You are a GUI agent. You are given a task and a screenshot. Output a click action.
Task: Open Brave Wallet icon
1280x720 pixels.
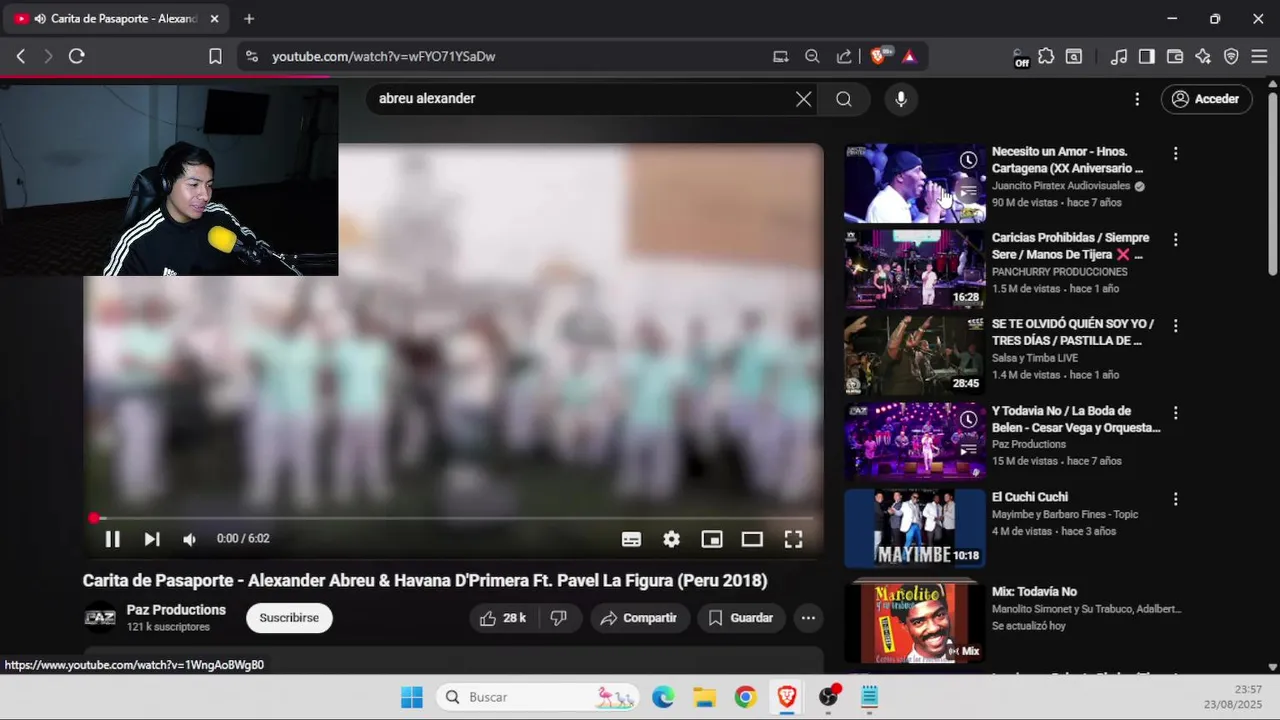pos(1175,57)
